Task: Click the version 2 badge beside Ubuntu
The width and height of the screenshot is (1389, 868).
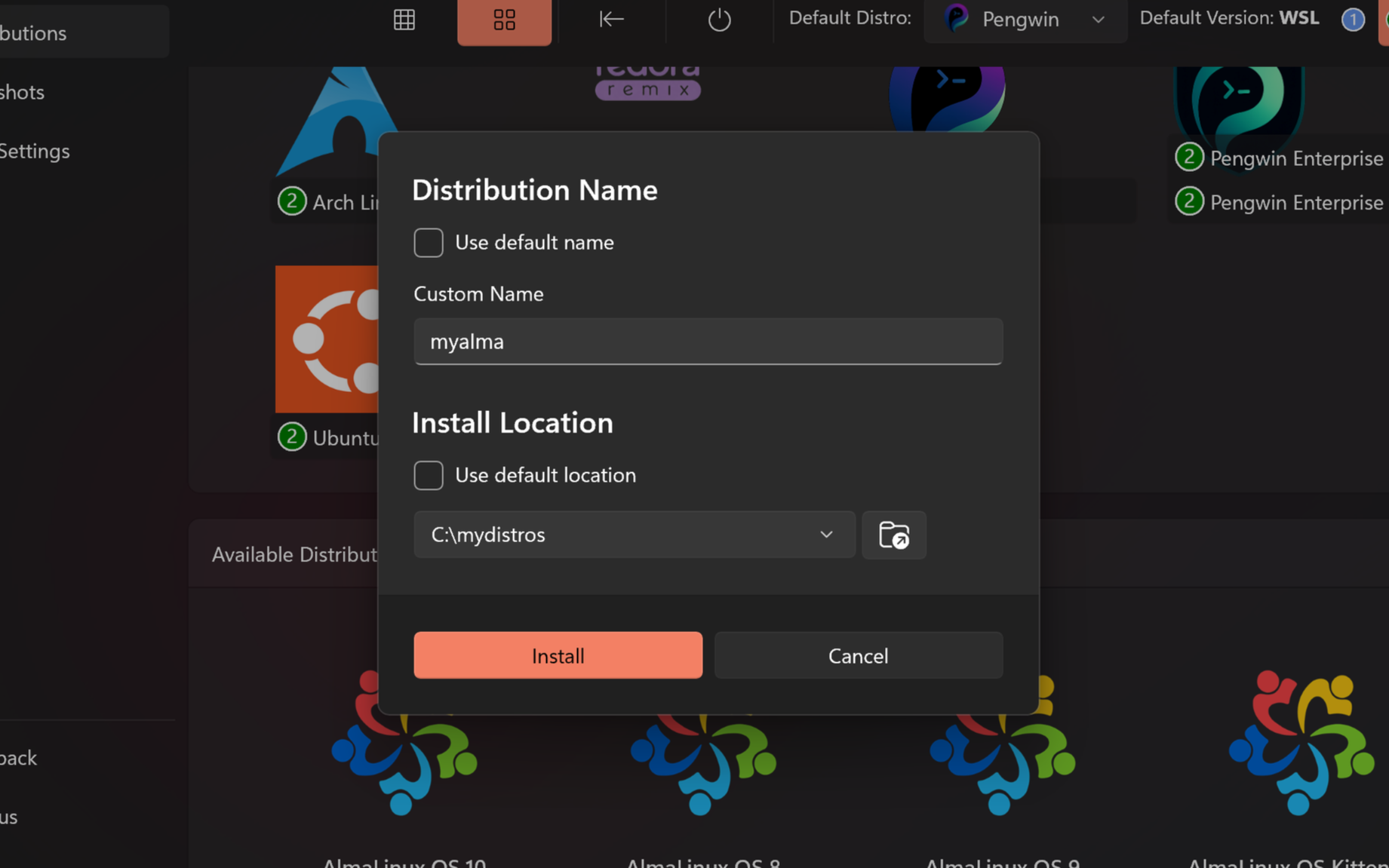Action: coord(292,437)
